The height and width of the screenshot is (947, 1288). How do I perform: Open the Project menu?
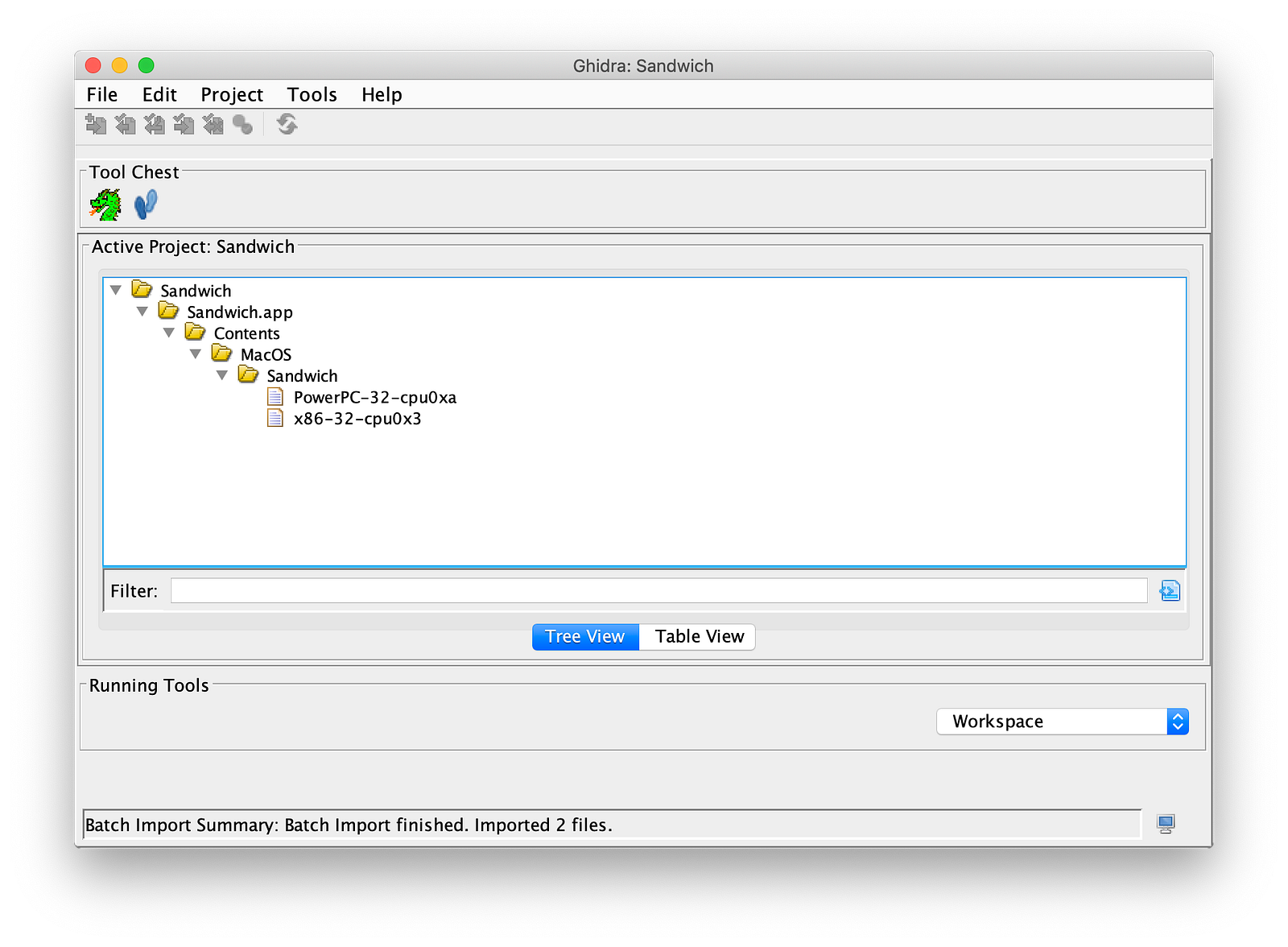(x=232, y=95)
